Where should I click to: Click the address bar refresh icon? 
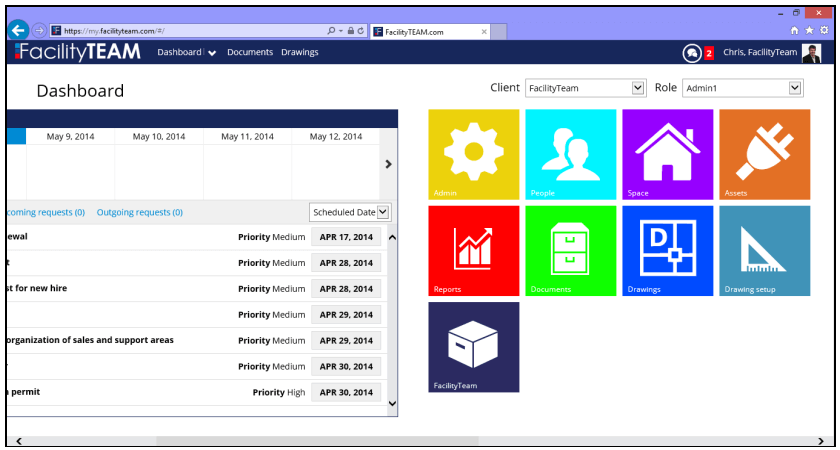[361, 31]
